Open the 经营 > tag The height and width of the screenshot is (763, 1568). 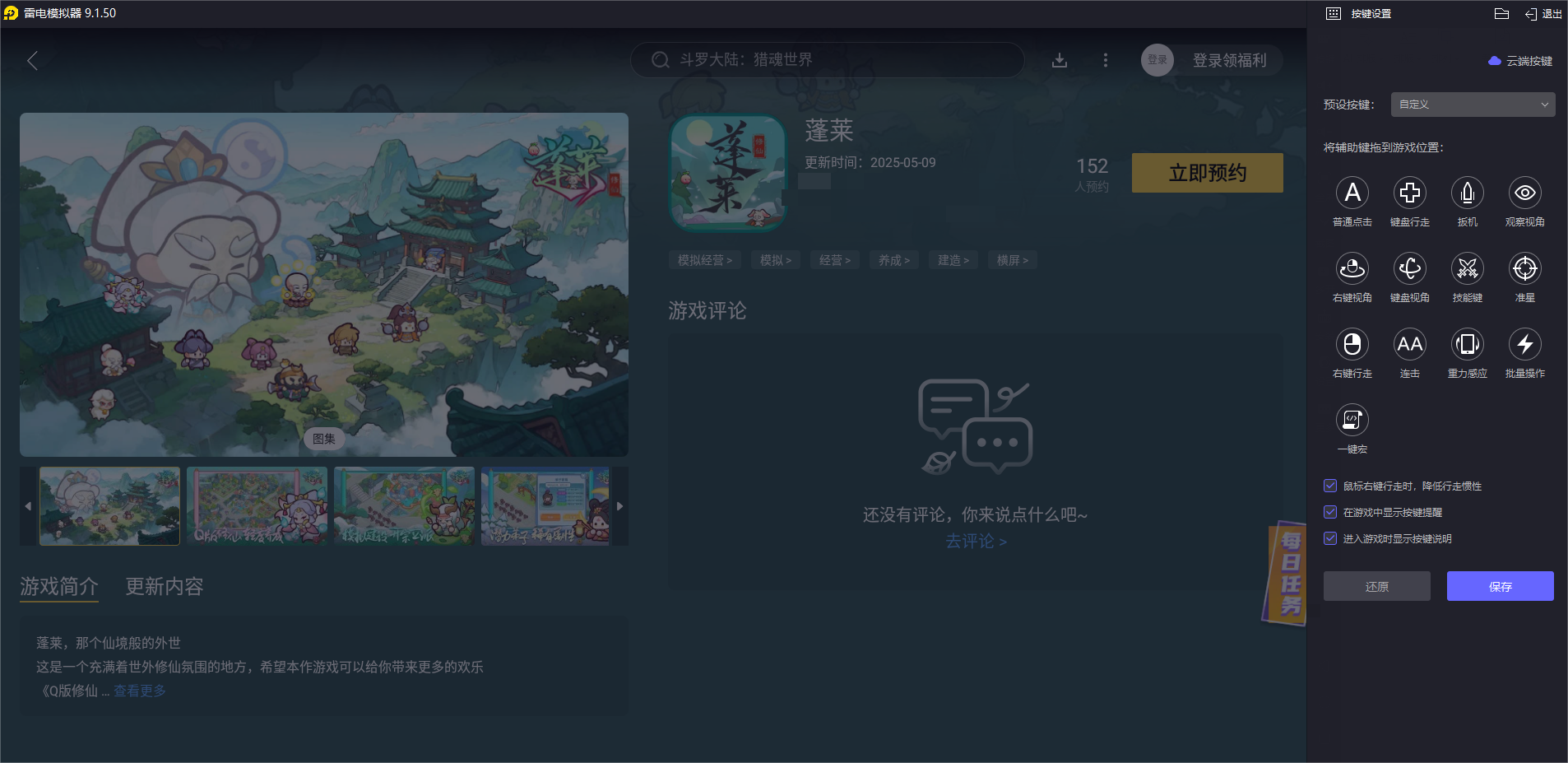click(x=835, y=260)
